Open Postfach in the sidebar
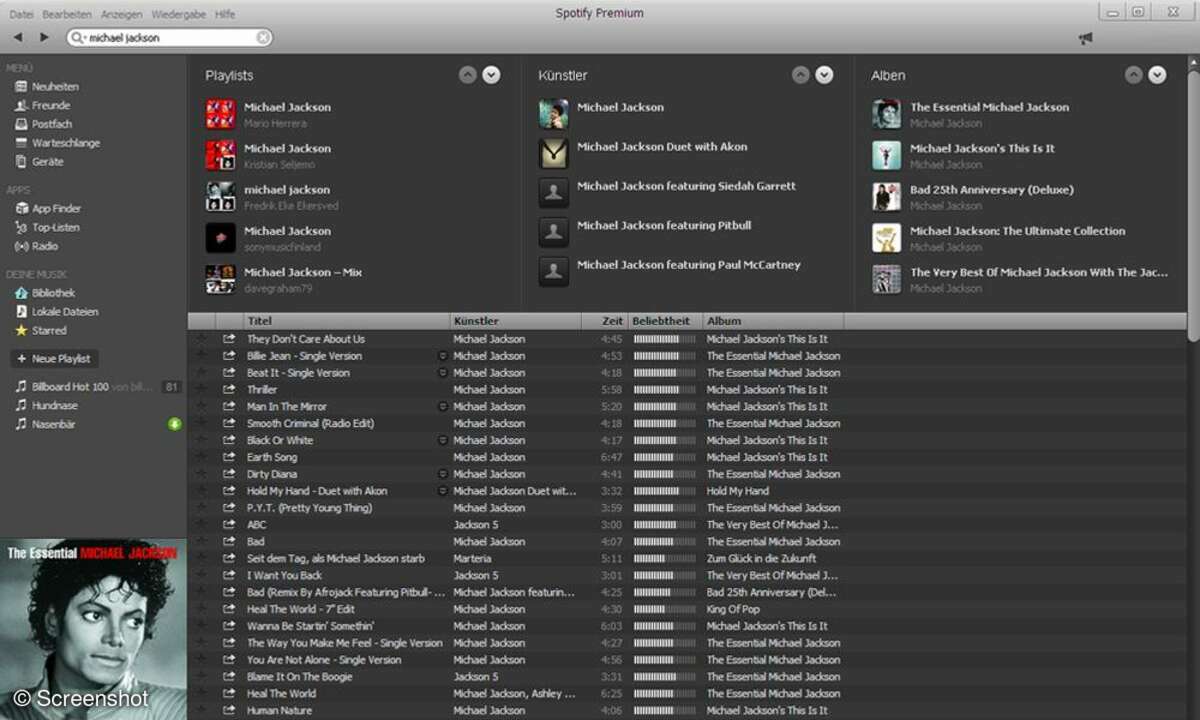 tap(52, 124)
